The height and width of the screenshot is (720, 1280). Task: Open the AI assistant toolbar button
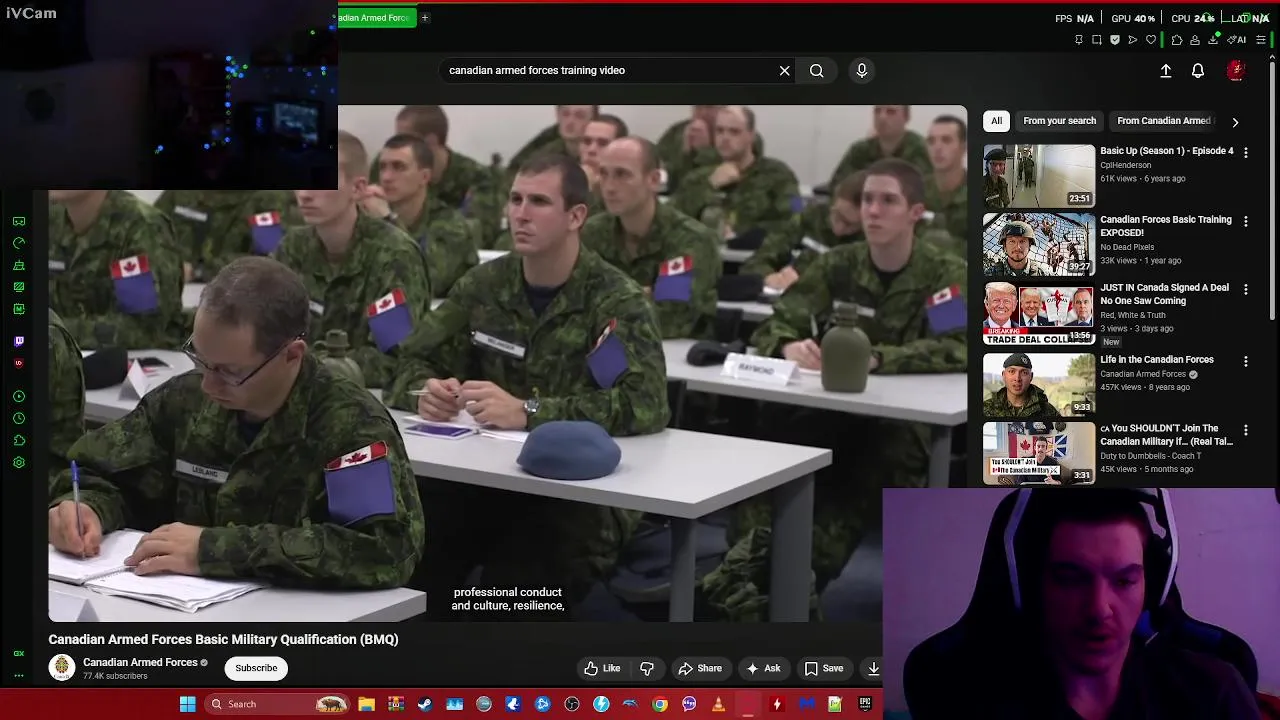click(1237, 40)
